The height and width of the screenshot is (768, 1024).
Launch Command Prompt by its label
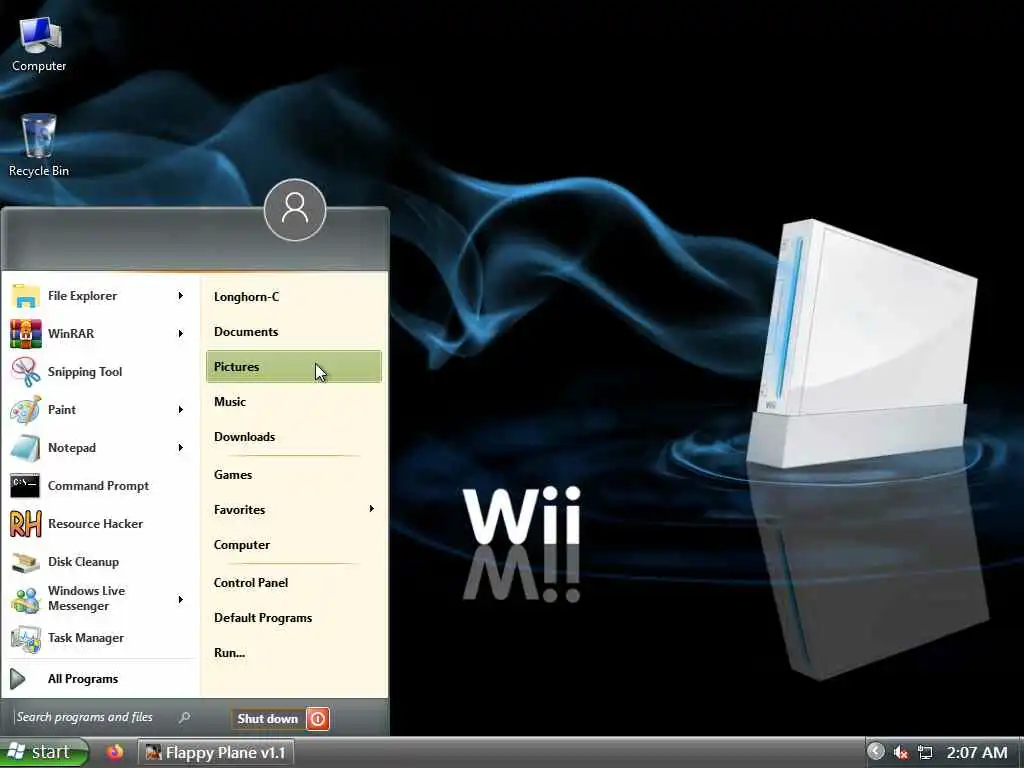[x=98, y=486]
